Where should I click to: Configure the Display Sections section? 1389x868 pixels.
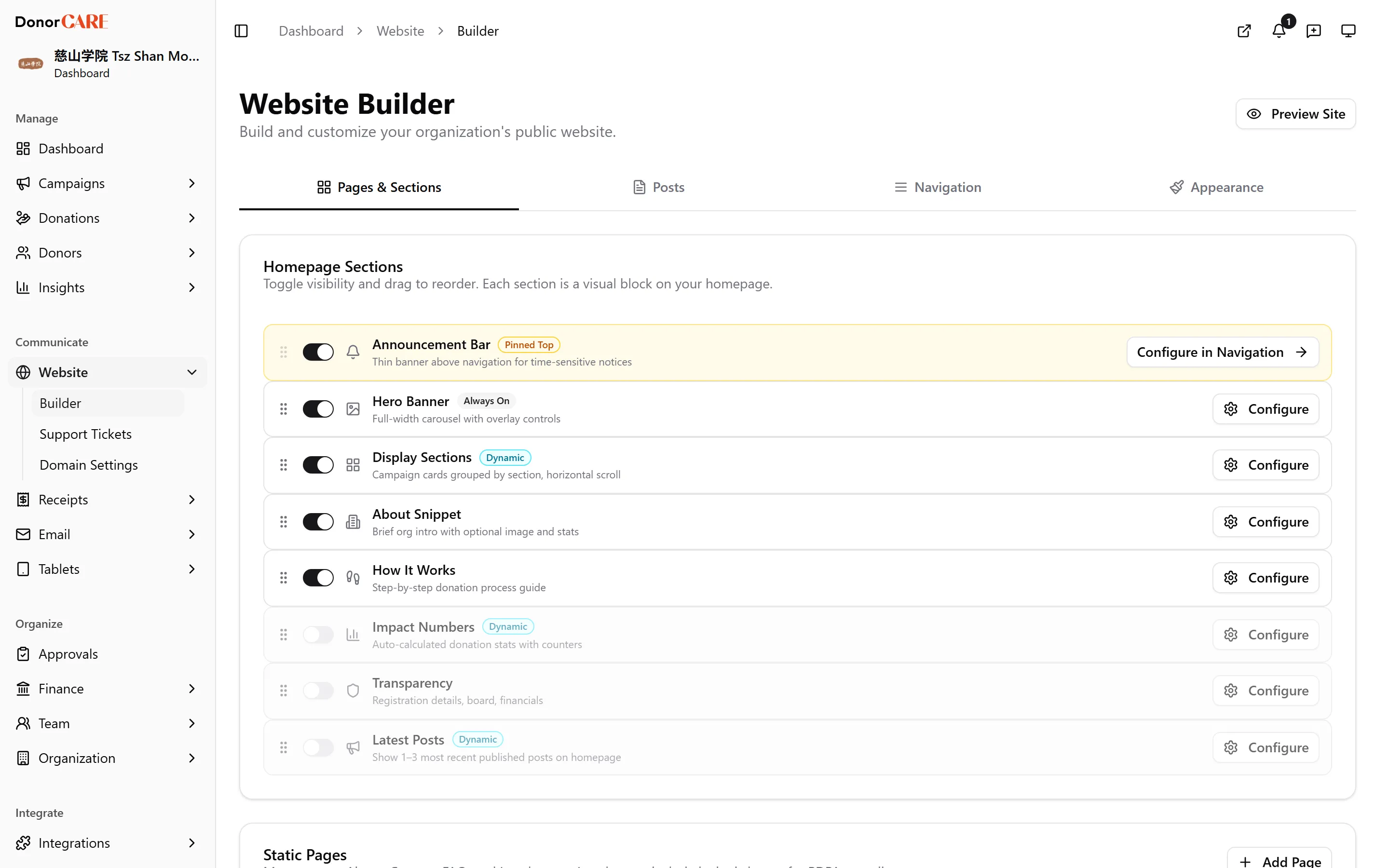(1266, 465)
